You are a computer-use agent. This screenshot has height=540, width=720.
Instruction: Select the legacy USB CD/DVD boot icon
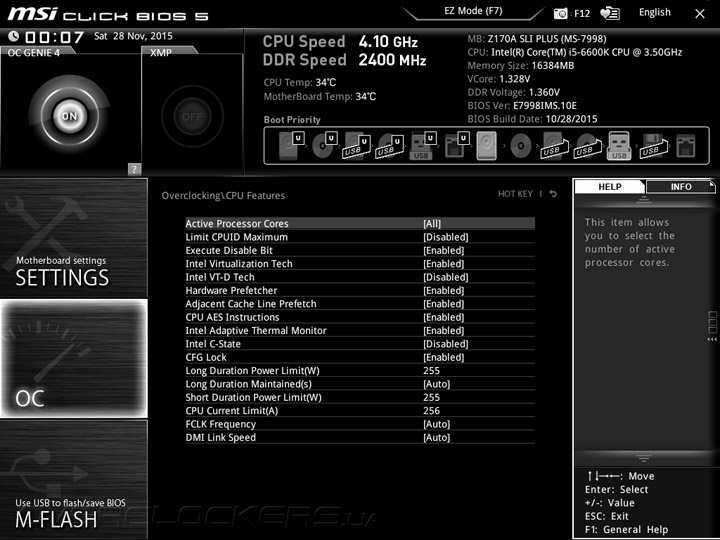tap(587, 146)
